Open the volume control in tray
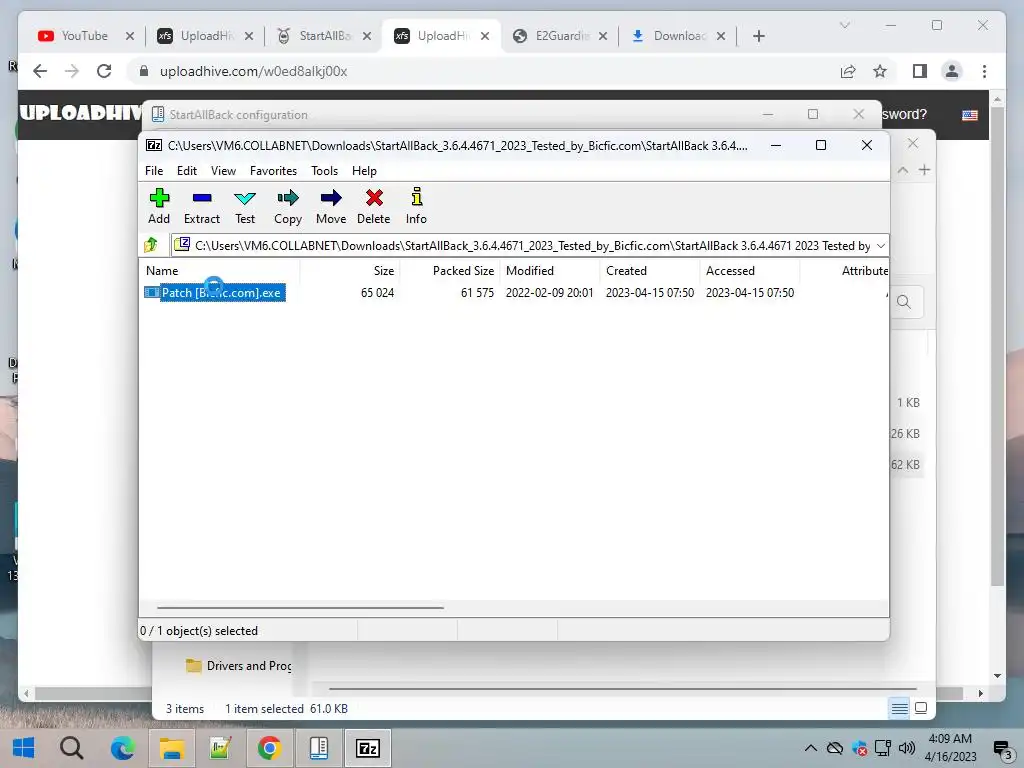1024x768 pixels. pyautogui.click(x=906, y=748)
